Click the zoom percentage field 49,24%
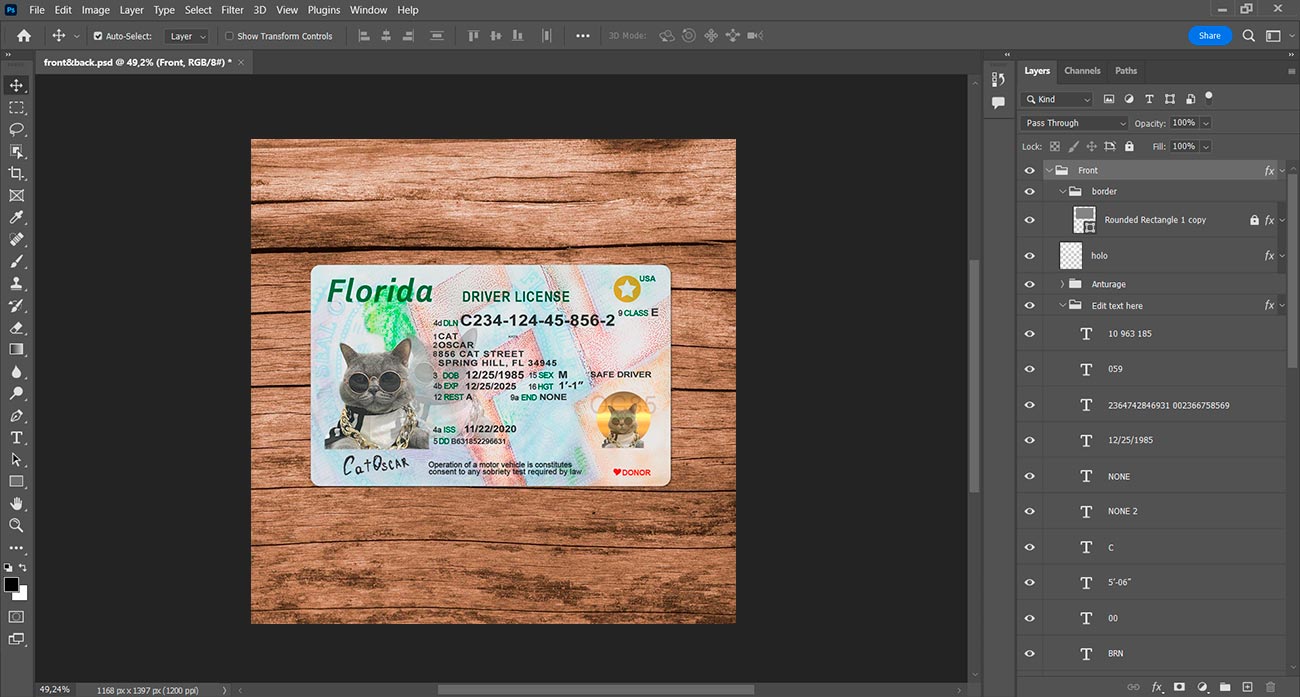The height and width of the screenshot is (697, 1300). 55,690
